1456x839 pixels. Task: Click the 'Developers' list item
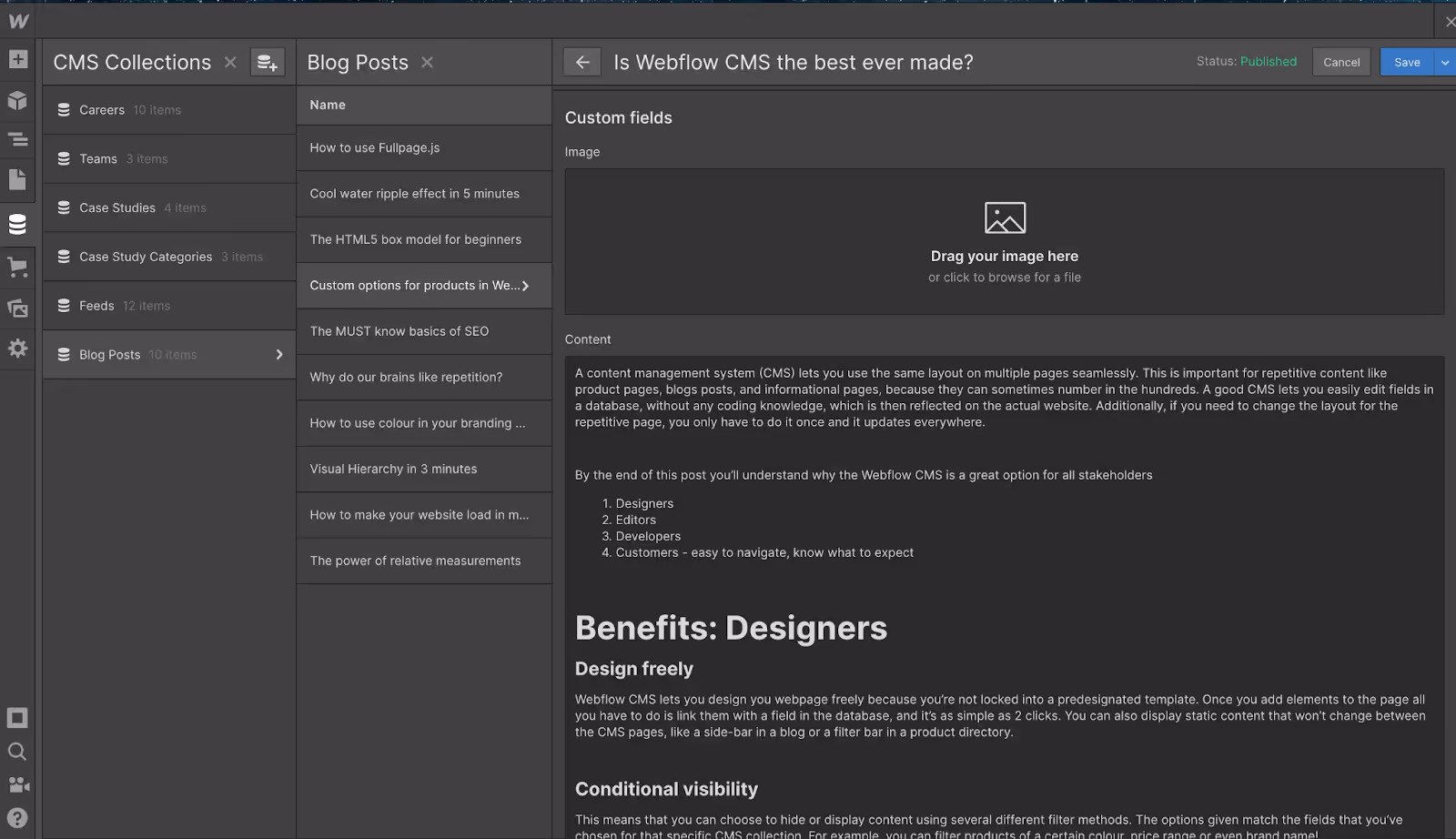648,536
